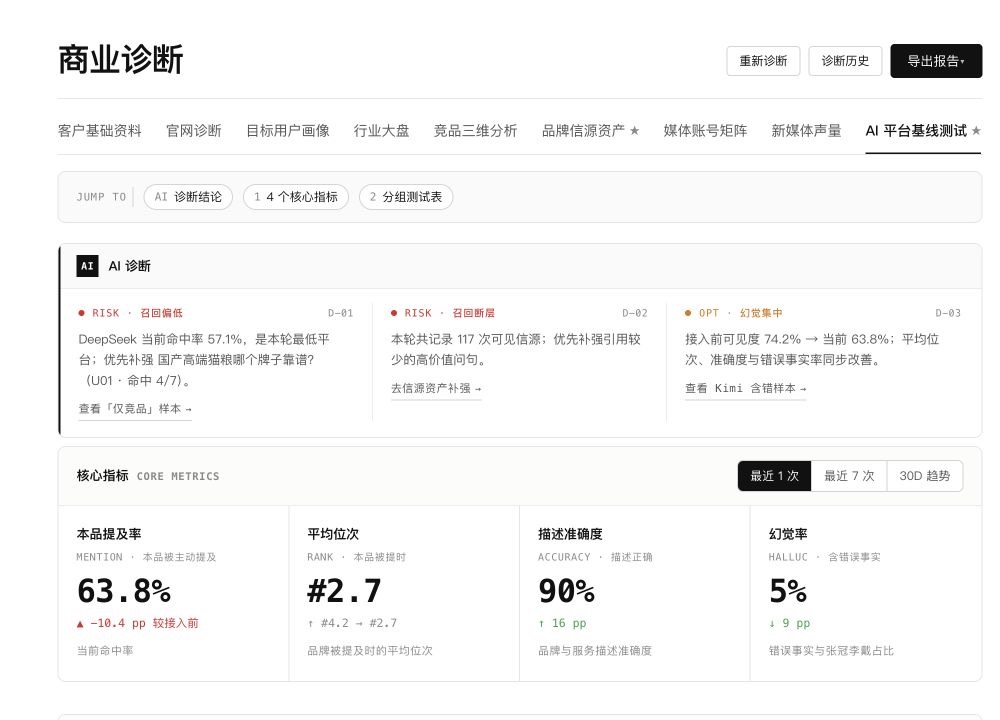Click the #4.2 → #2.7 change text
1000x720 pixels.
tap(352, 623)
